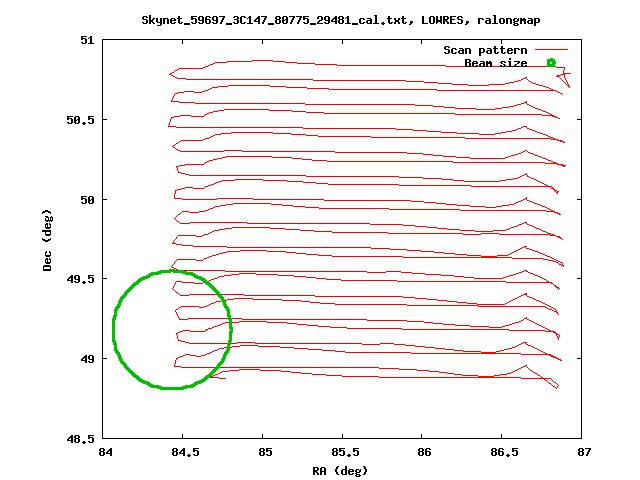Click the y-axis tick label 51
This screenshot has height=480, width=640.
click(87, 40)
